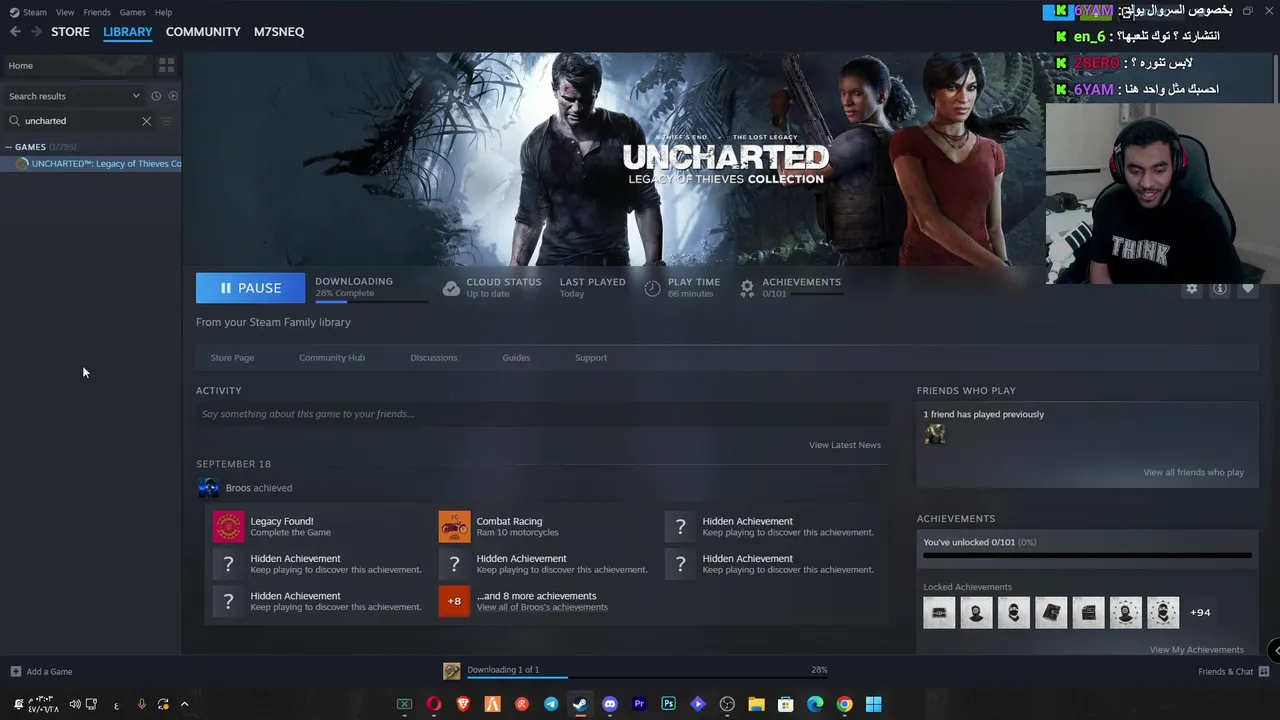Click the +8 more achievements badge
The image size is (1280, 720).
454,601
